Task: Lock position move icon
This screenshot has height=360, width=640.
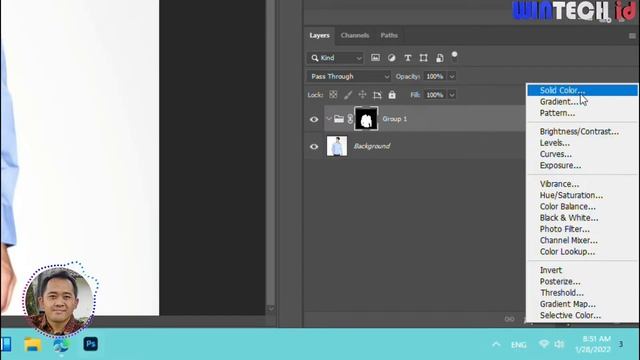Action: (x=362, y=95)
